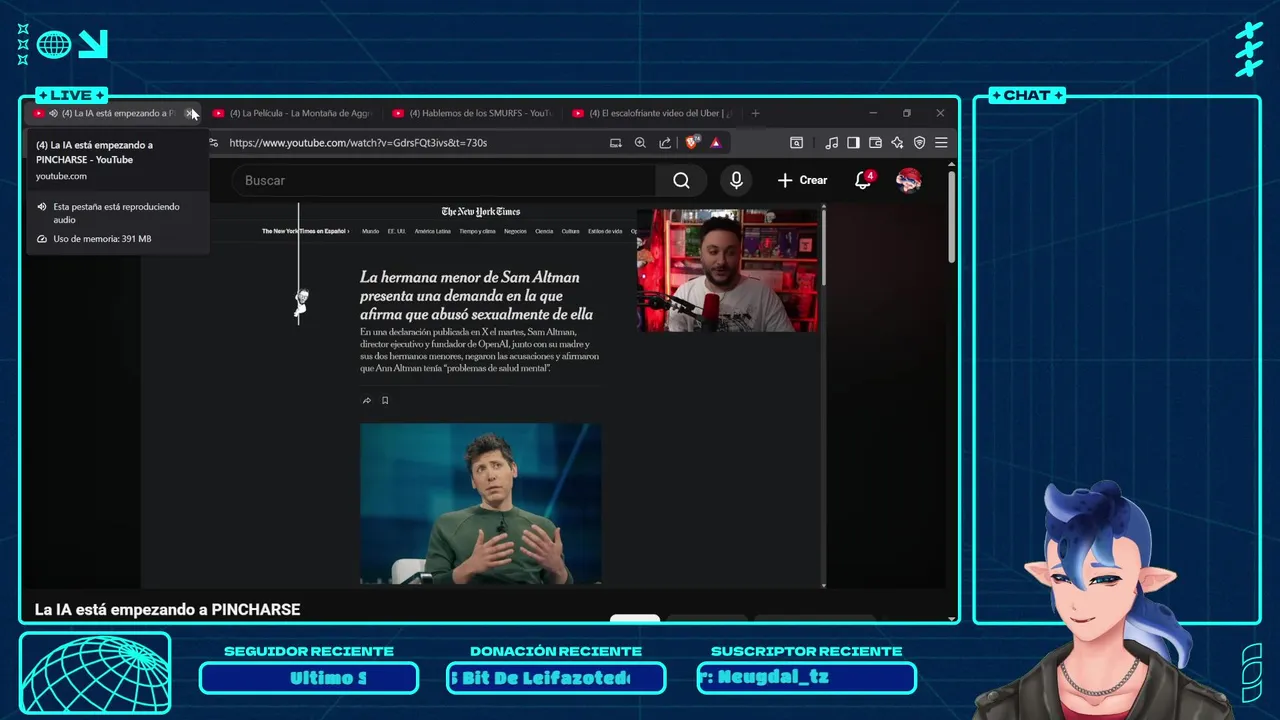1280x720 pixels.
Task: Mute the audio icon on the first tab
Action: coord(53,113)
